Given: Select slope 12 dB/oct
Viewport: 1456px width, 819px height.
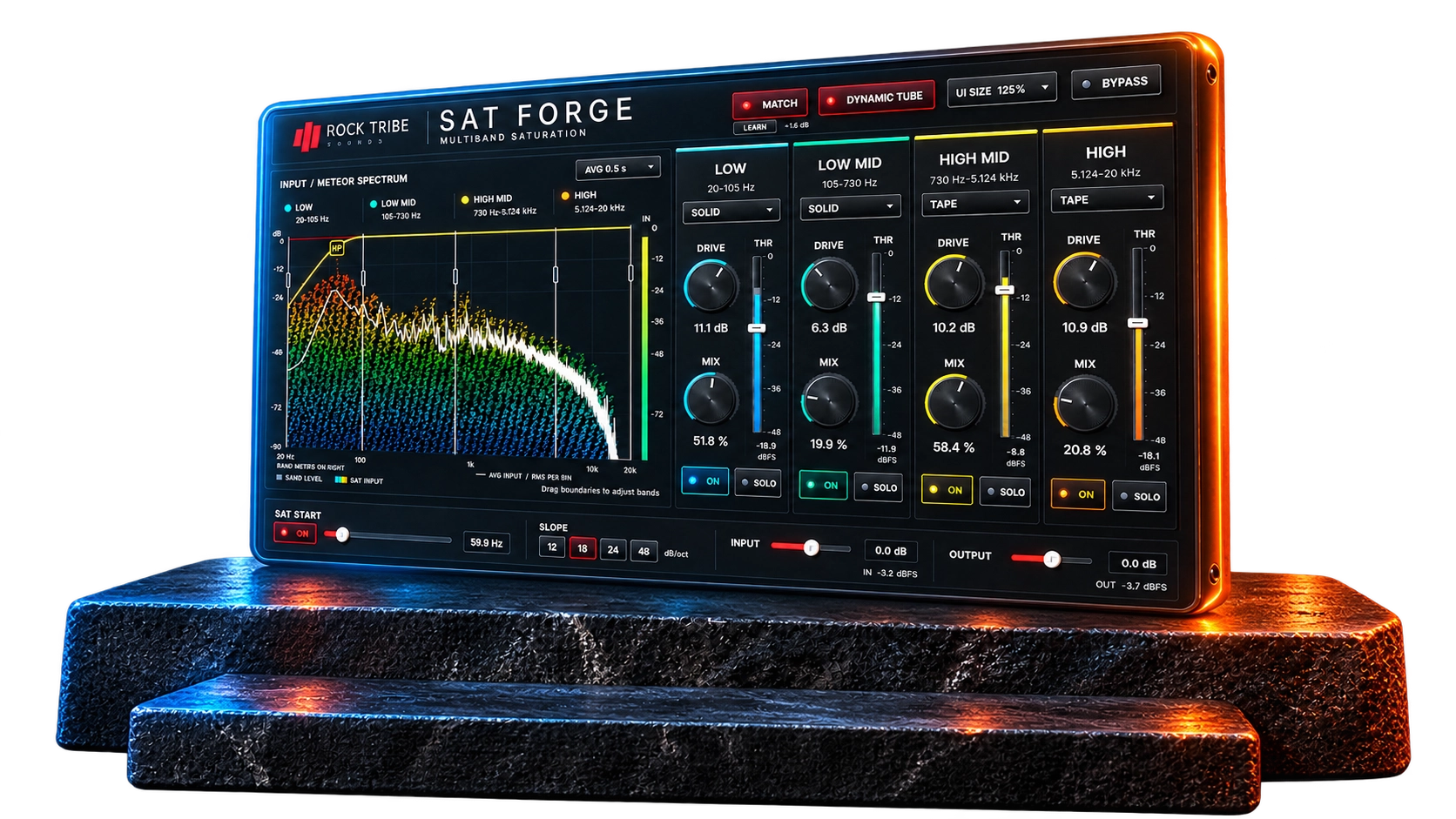Looking at the screenshot, I should 552,547.
